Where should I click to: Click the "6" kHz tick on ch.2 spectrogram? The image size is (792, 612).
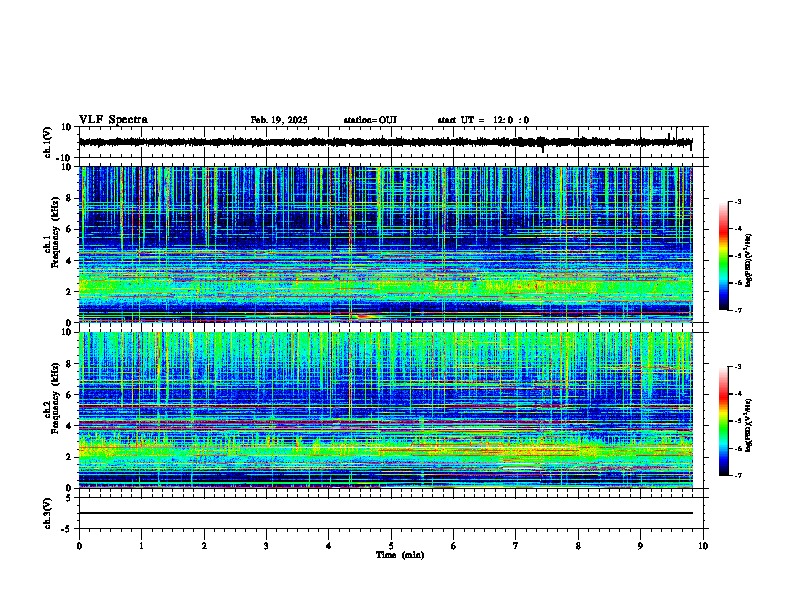pyautogui.click(x=69, y=395)
